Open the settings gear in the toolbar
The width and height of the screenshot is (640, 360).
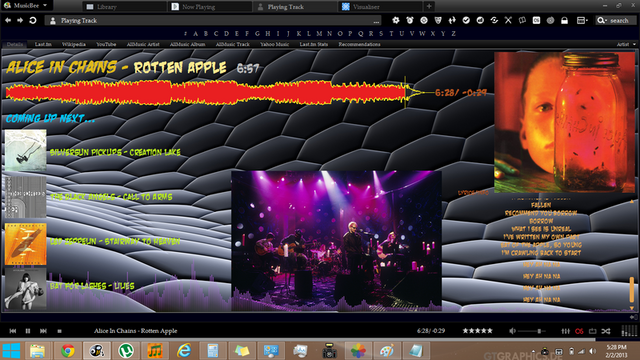tap(396, 20)
